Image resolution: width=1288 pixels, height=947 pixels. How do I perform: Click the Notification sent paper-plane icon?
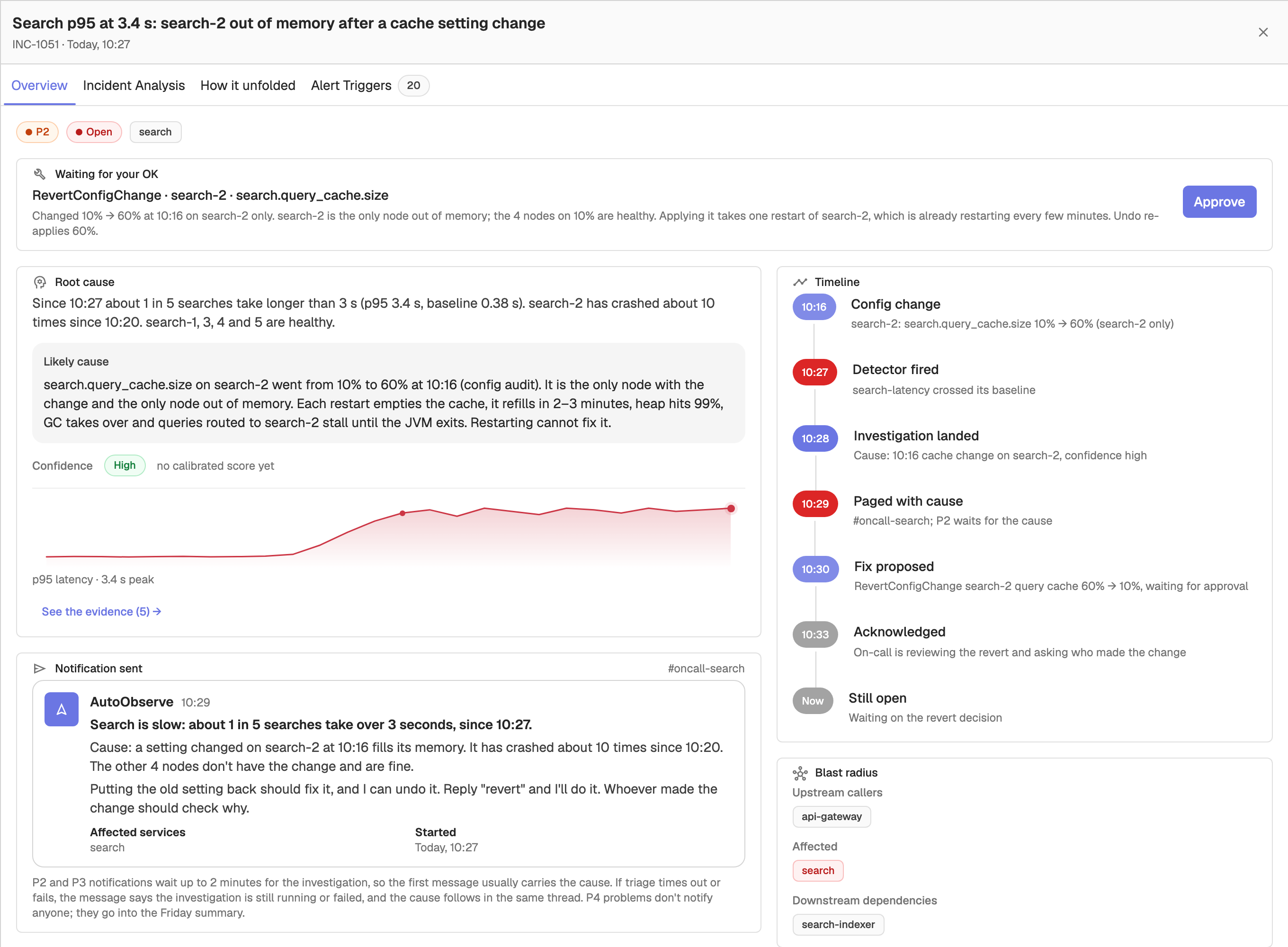click(x=40, y=669)
